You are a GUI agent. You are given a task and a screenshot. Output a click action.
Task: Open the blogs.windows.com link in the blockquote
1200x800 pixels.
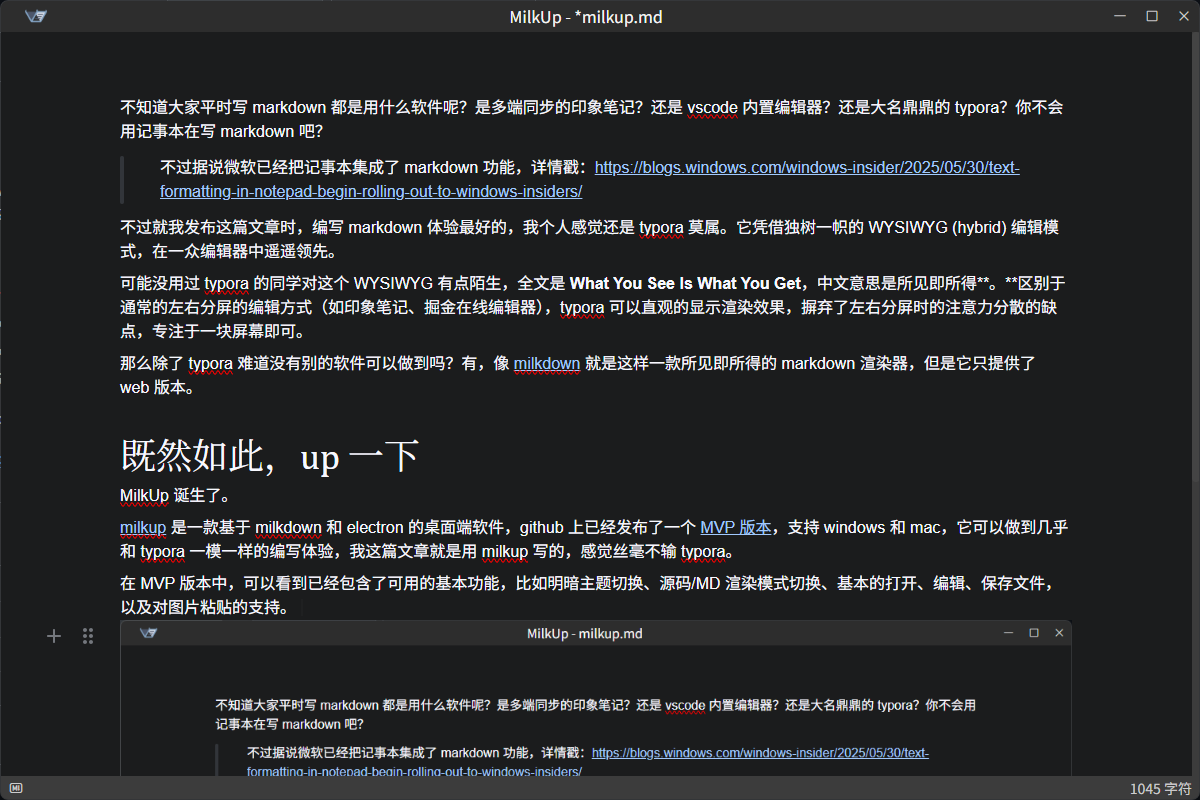click(x=806, y=168)
